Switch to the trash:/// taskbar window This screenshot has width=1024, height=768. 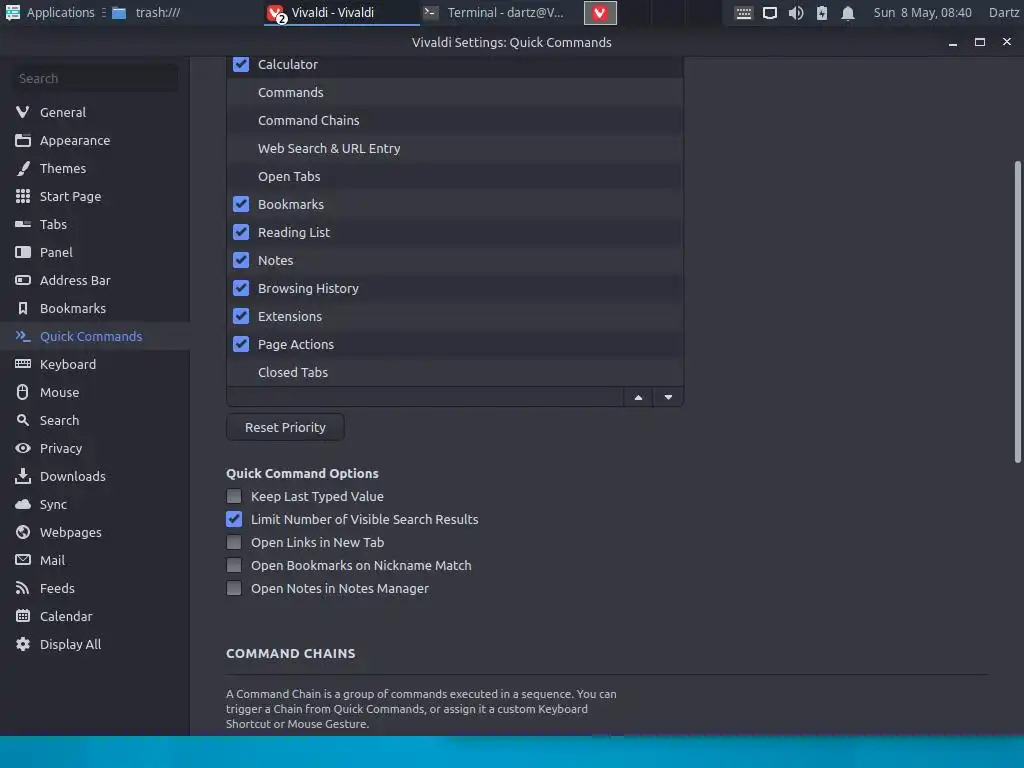[x=146, y=12]
